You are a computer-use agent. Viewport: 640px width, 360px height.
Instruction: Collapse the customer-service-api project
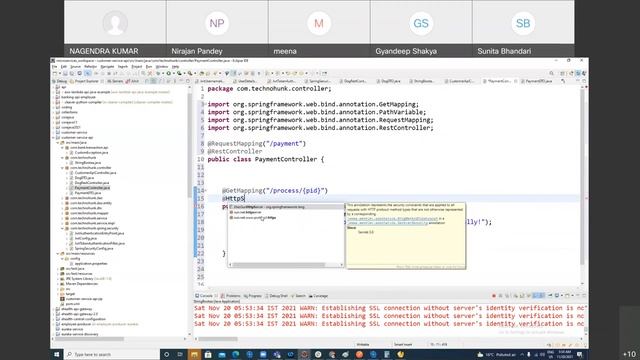(x=53, y=138)
